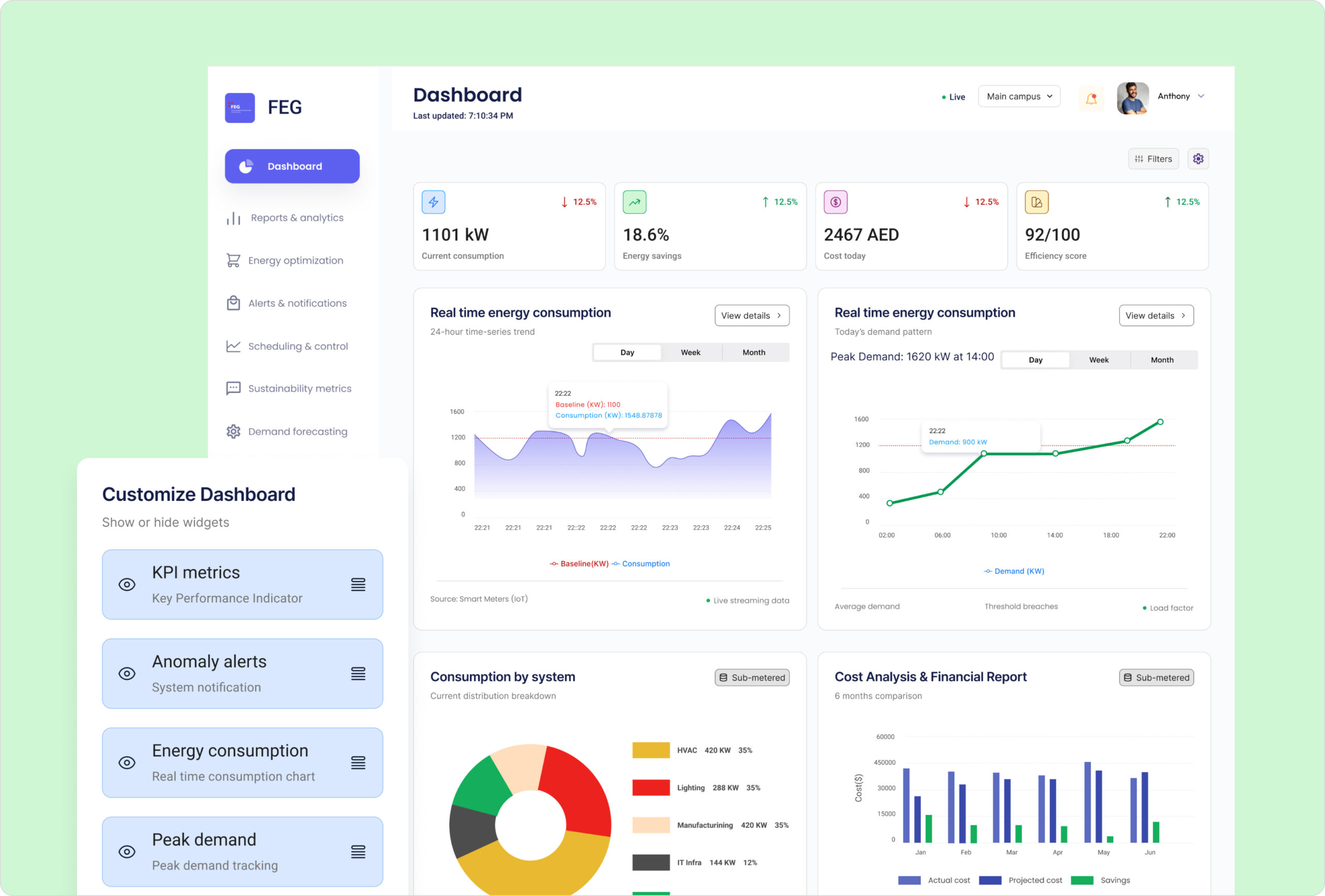Grab the Energy consumption widget drag handle

[x=358, y=762]
